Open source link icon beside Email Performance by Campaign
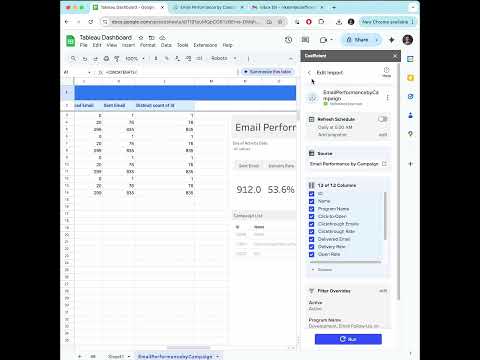This screenshot has height=360, width=480. coord(384,164)
